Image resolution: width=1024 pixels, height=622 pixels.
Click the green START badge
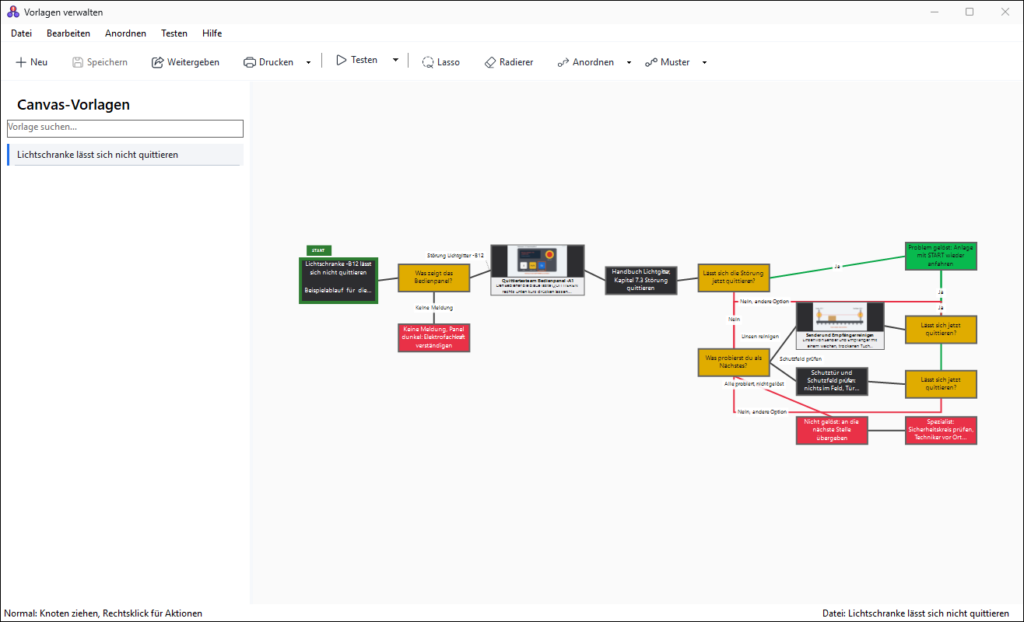pos(319,250)
